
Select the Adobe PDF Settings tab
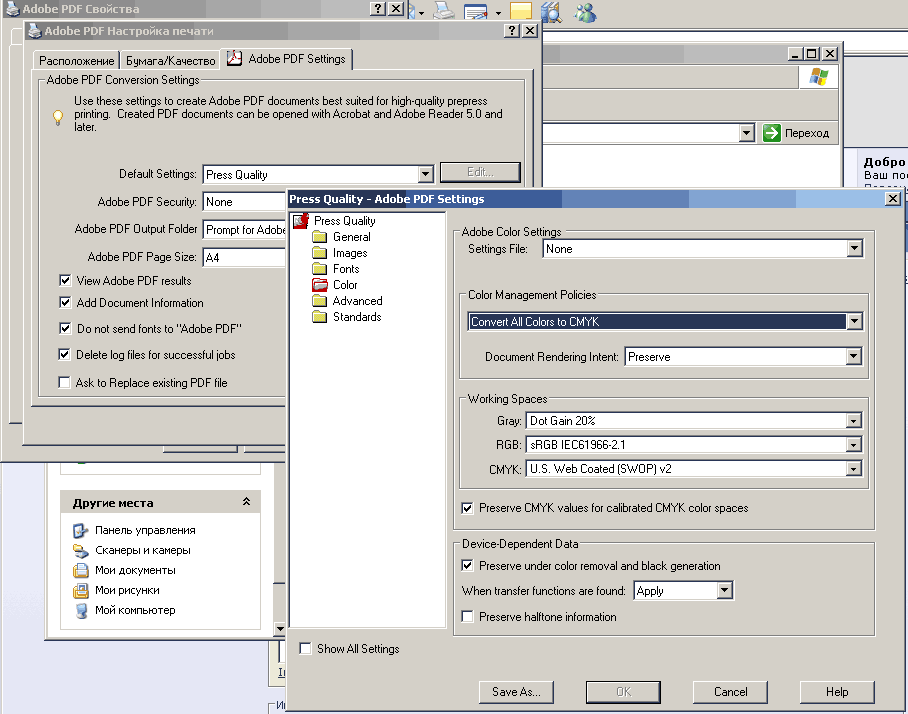click(x=287, y=59)
